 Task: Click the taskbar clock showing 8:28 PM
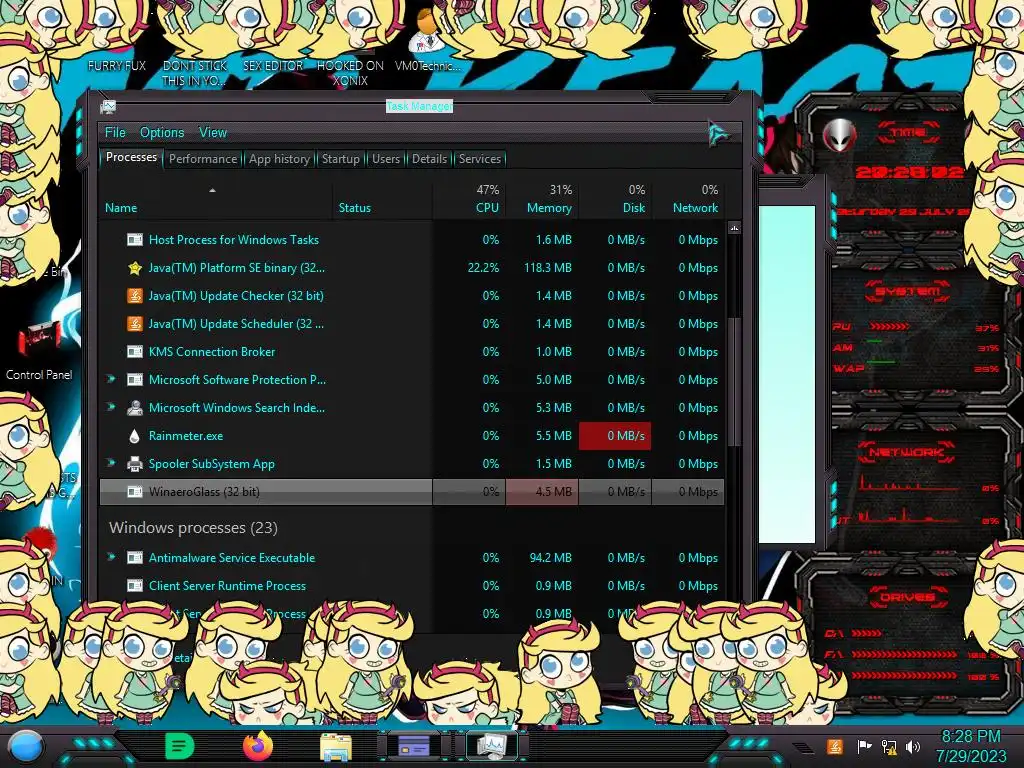pos(970,746)
